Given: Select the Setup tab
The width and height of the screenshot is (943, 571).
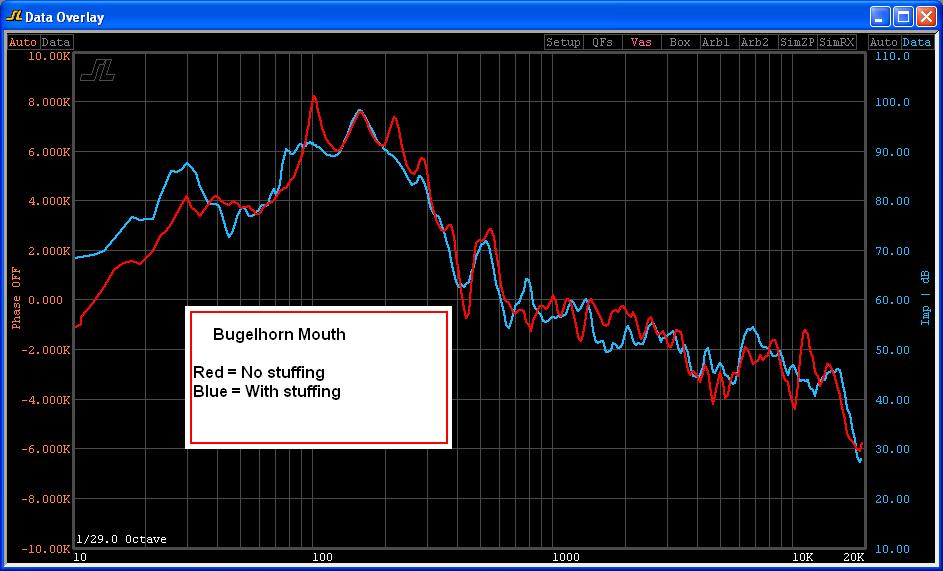Looking at the screenshot, I should 563,42.
